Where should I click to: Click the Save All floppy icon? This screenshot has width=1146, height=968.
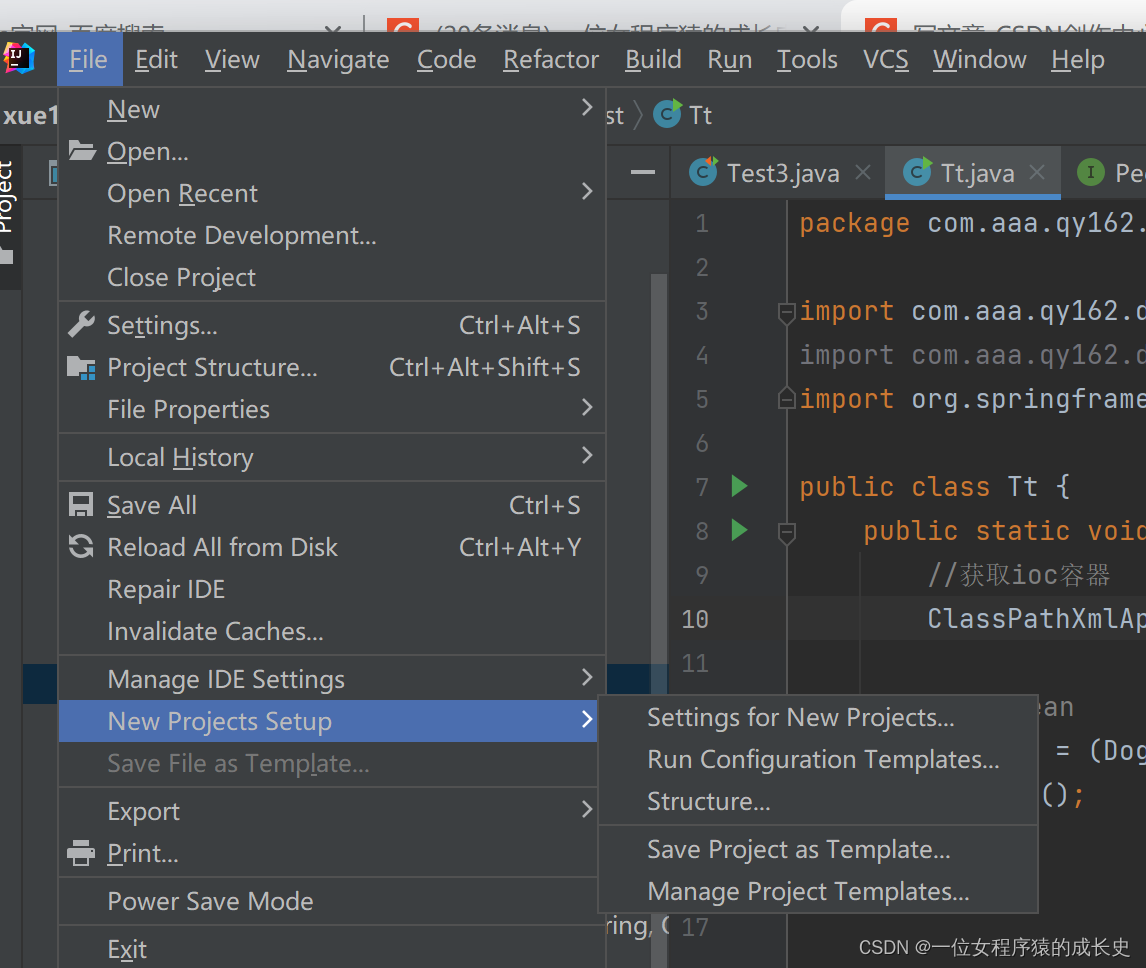(80, 505)
